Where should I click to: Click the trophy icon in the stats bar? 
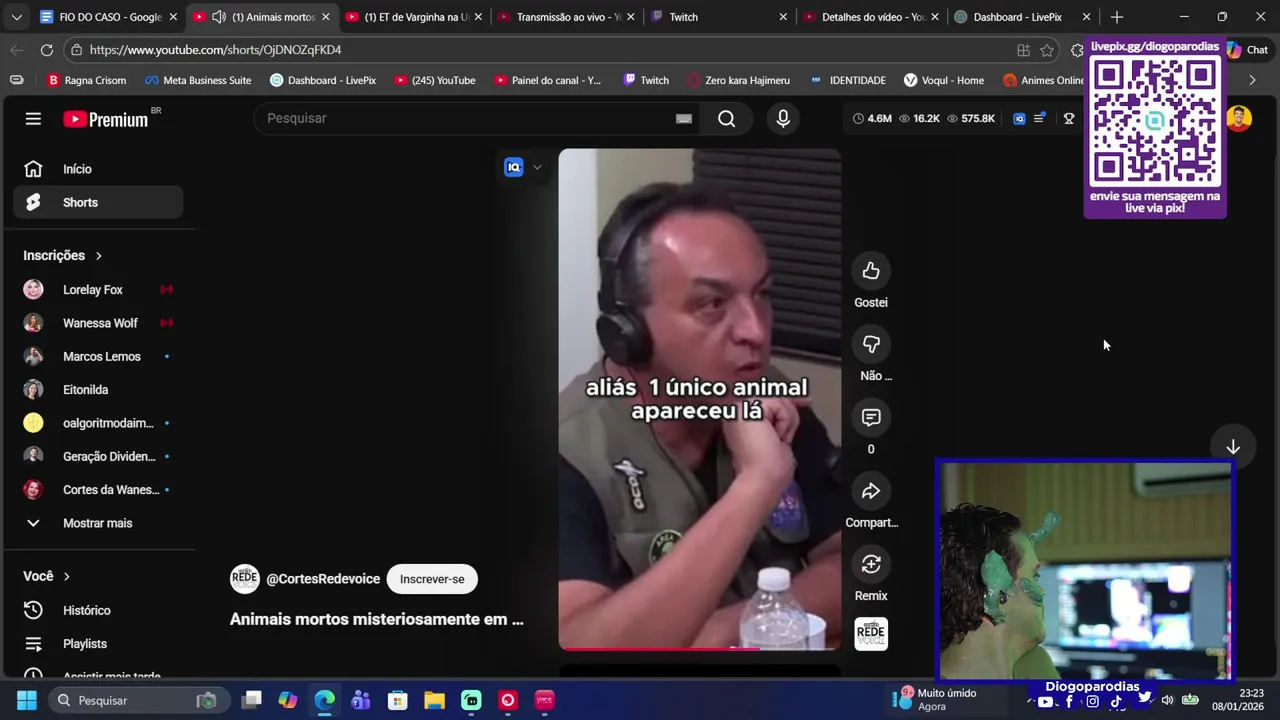(x=1069, y=118)
